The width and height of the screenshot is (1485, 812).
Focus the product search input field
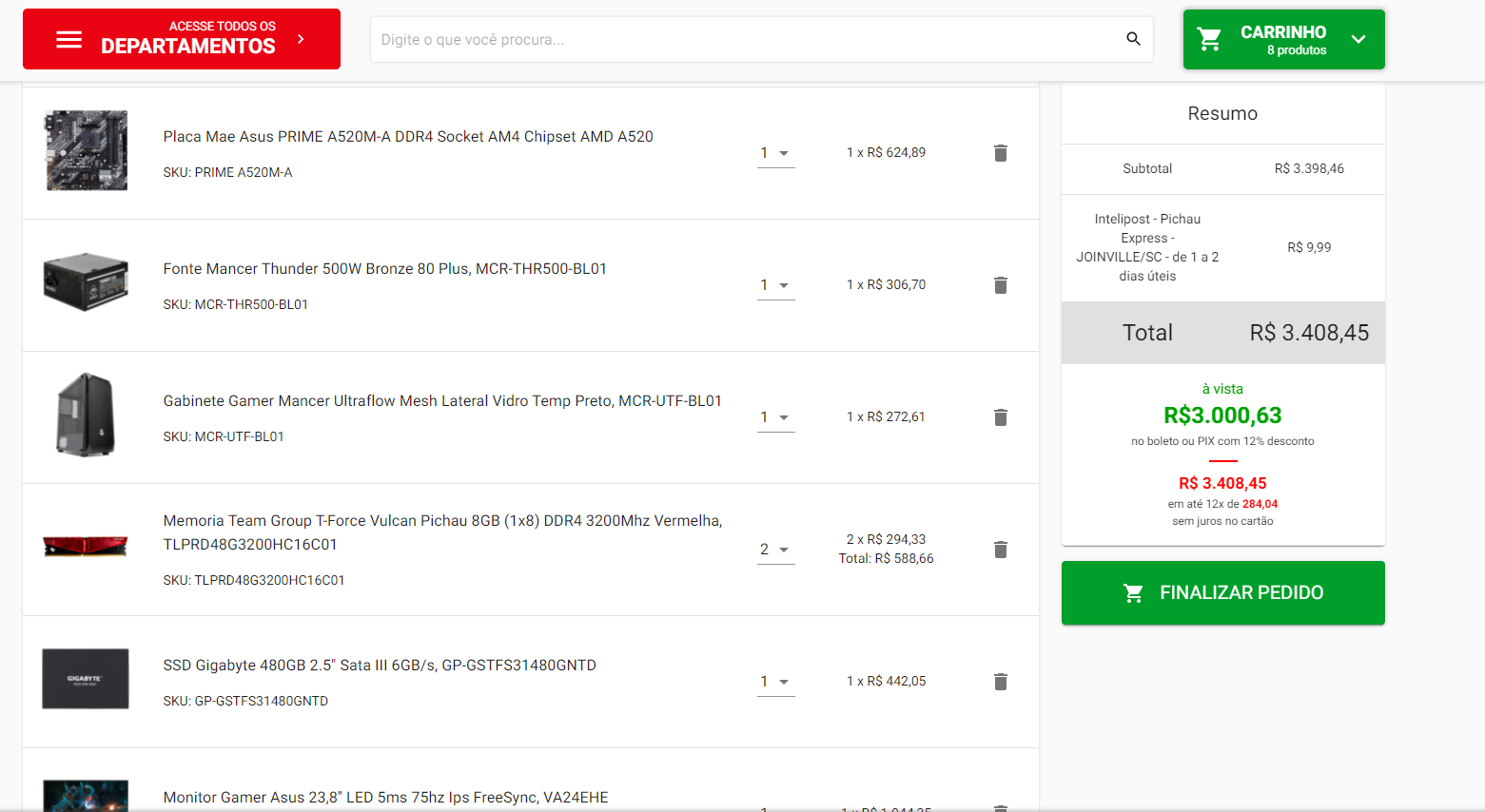pos(747,39)
